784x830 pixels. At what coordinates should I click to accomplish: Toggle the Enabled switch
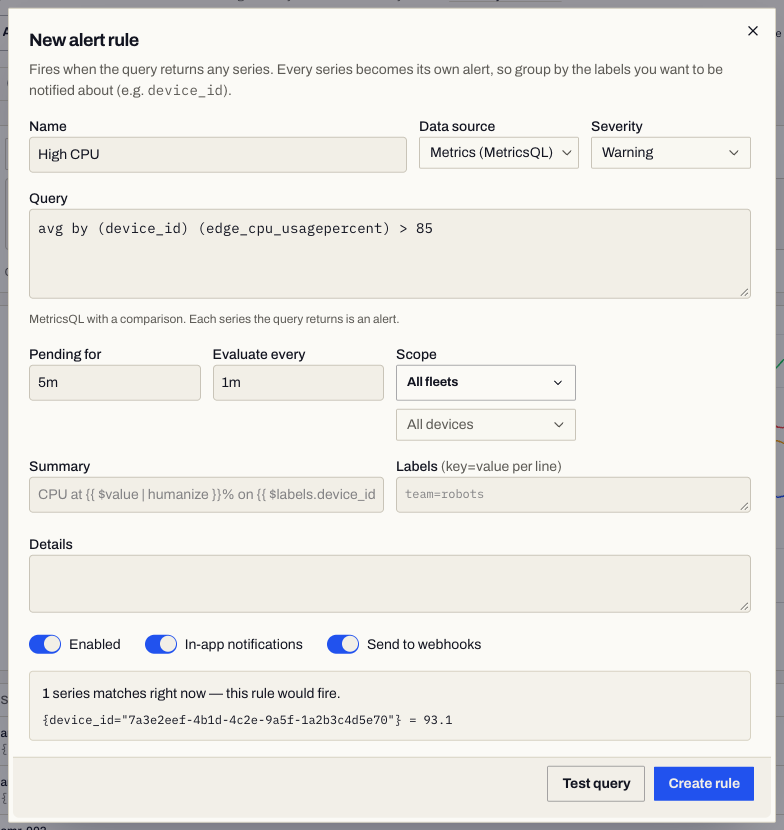(x=45, y=644)
